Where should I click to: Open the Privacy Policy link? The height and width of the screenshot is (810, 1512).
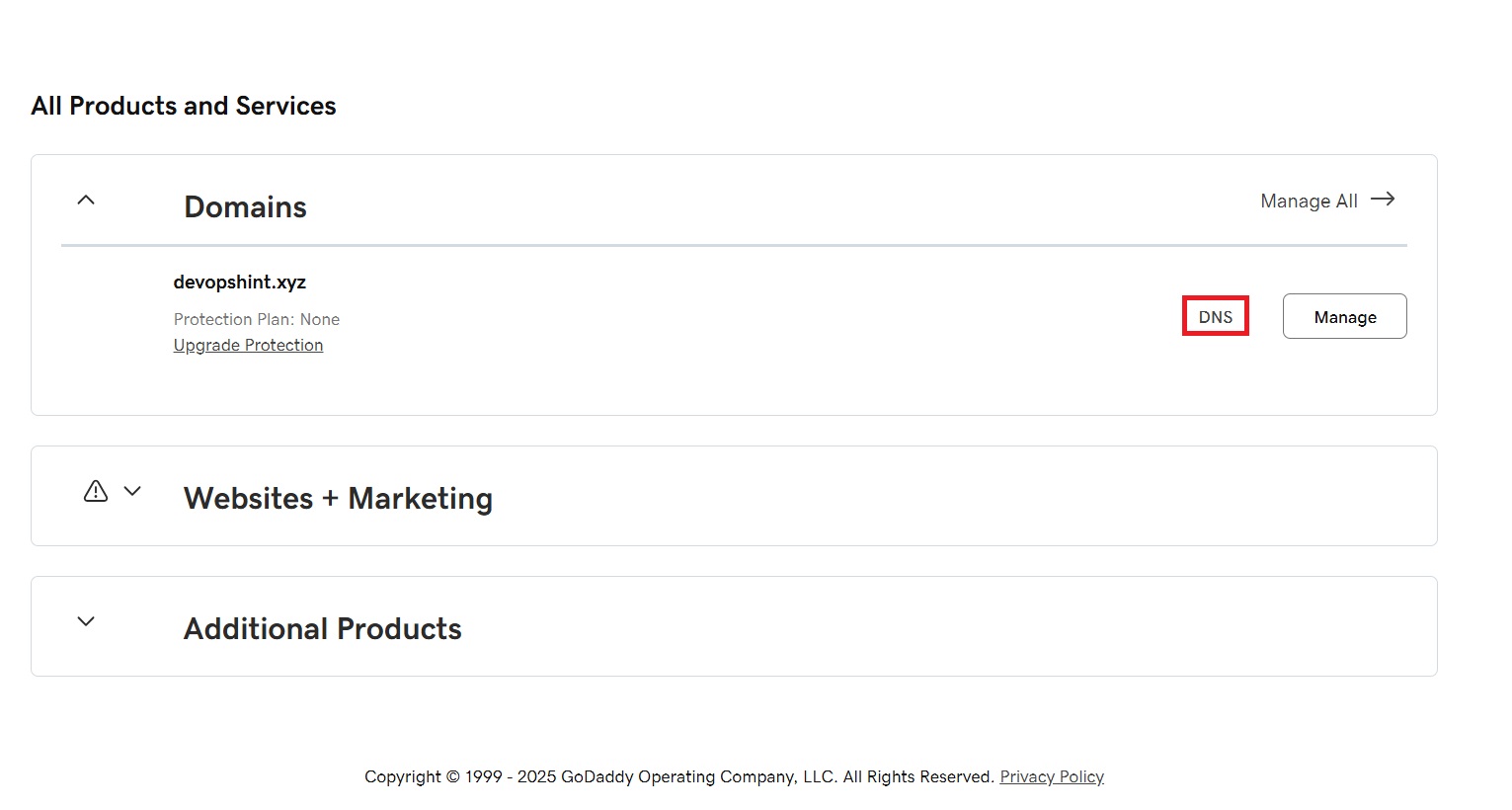[1052, 776]
